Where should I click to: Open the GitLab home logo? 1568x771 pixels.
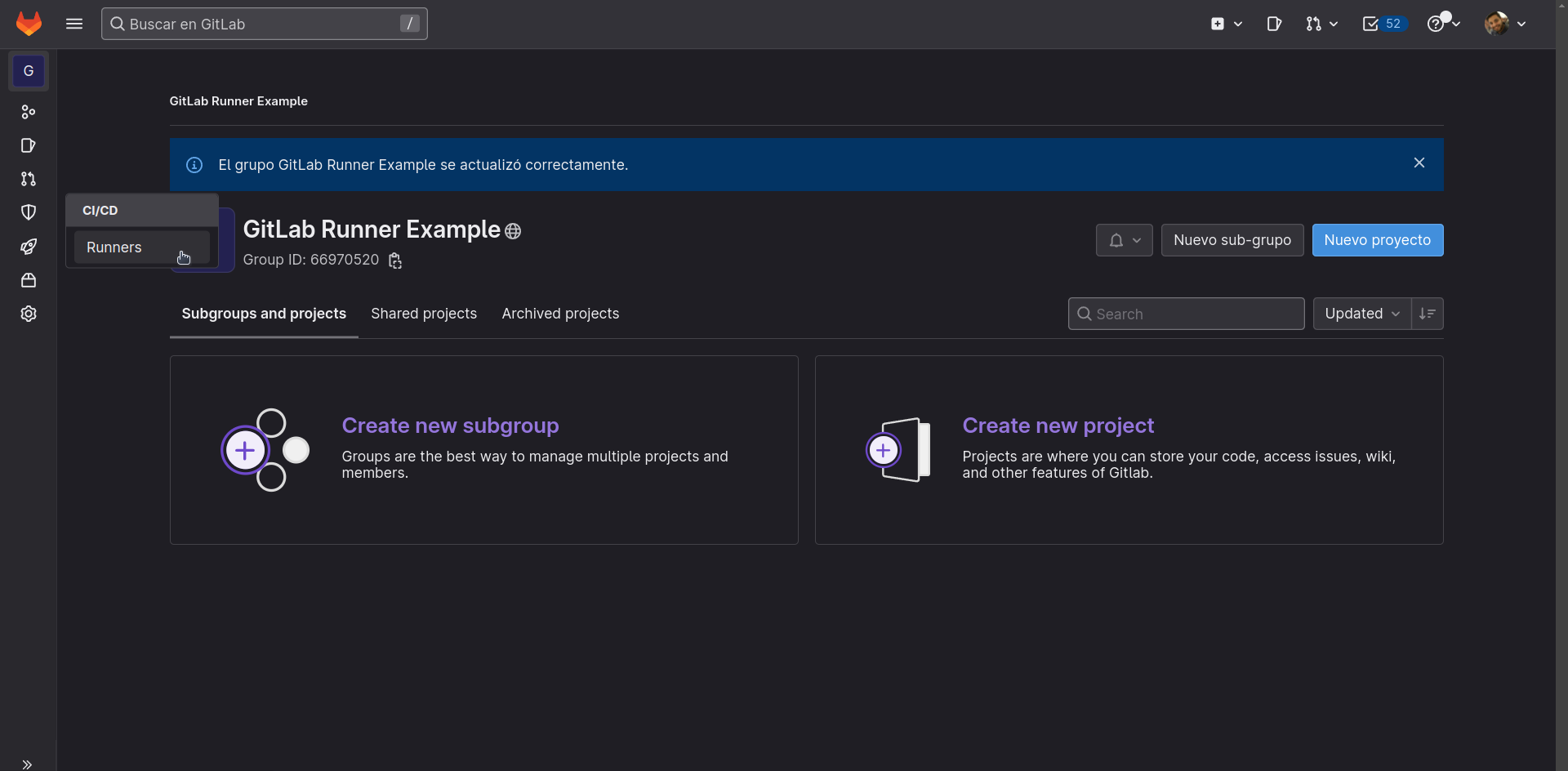(x=29, y=24)
